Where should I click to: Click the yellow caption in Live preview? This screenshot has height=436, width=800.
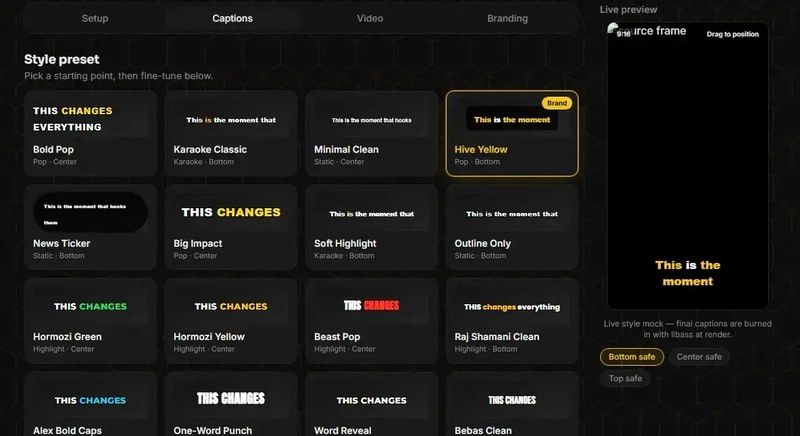pos(687,273)
